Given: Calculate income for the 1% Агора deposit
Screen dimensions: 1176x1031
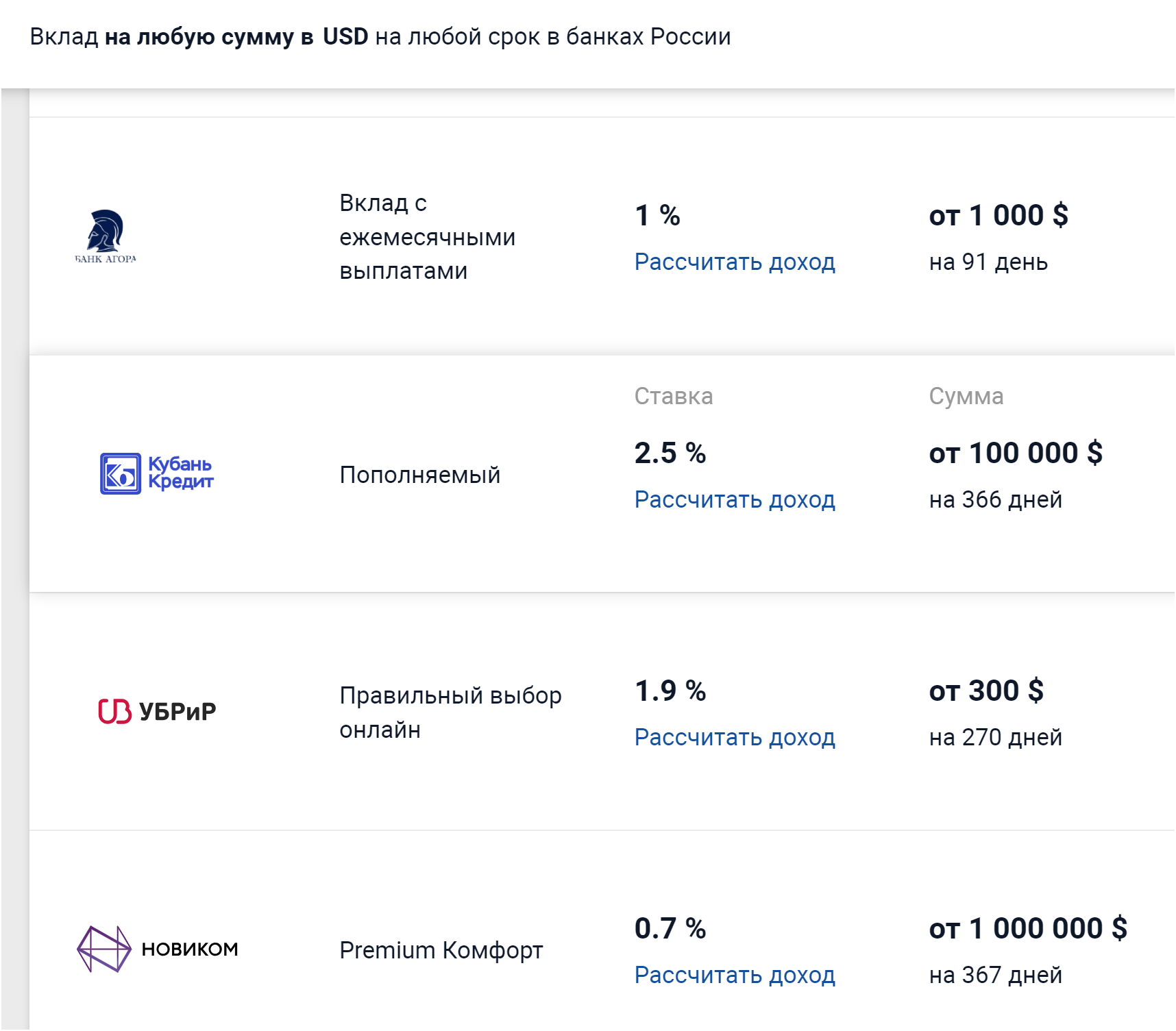Looking at the screenshot, I should click(735, 262).
